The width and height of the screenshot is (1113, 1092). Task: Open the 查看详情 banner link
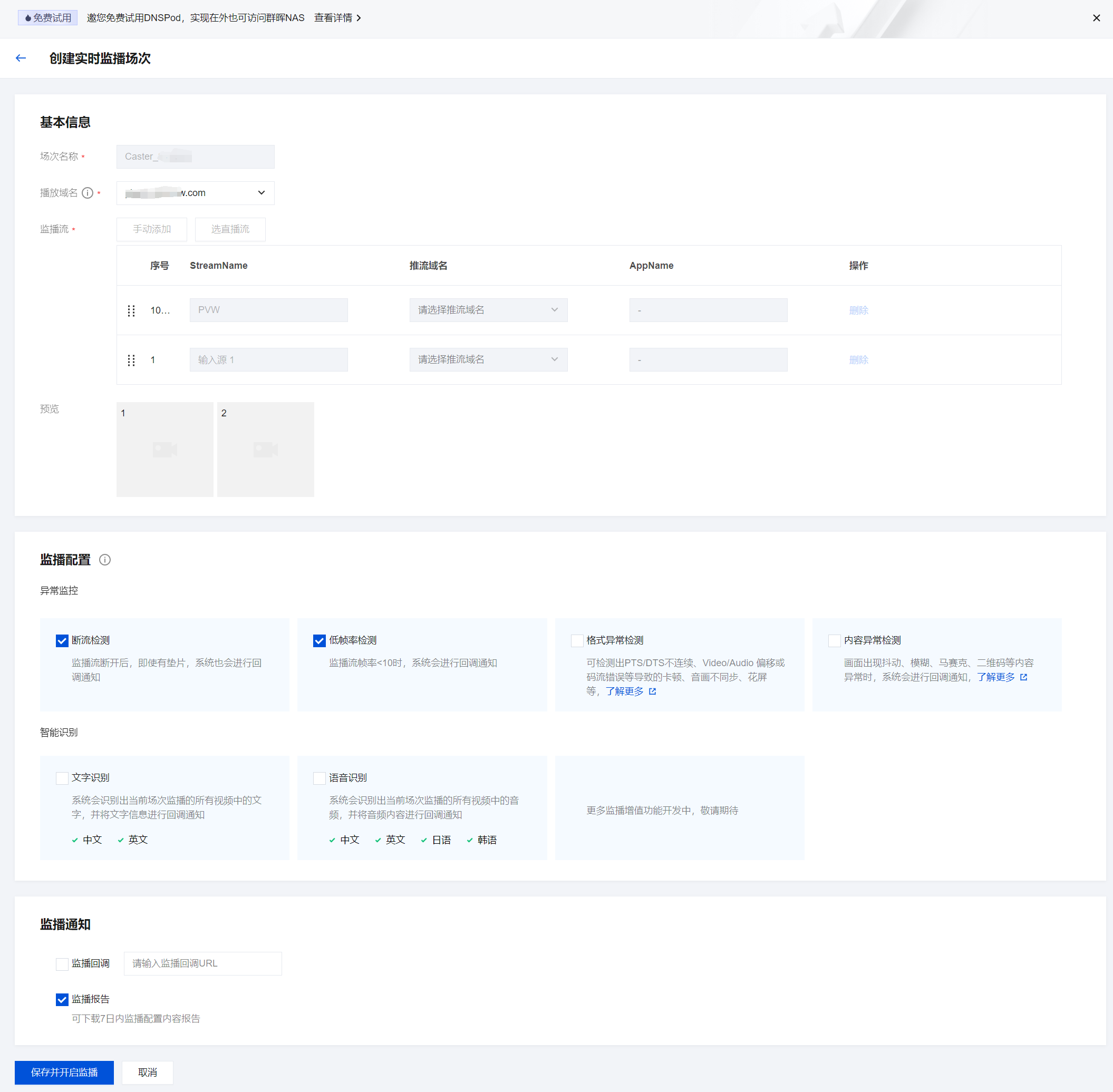(x=337, y=18)
